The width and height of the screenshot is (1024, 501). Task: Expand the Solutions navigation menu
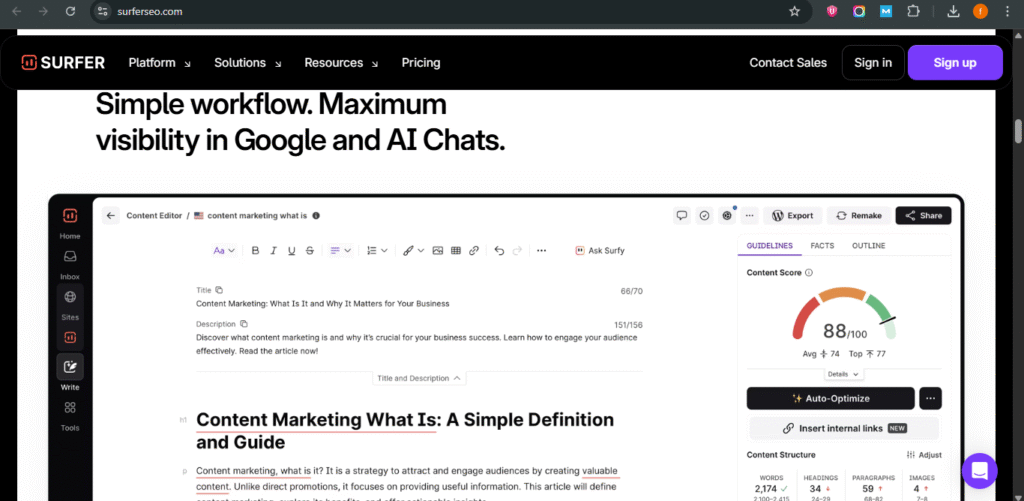click(x=248, y=63)
